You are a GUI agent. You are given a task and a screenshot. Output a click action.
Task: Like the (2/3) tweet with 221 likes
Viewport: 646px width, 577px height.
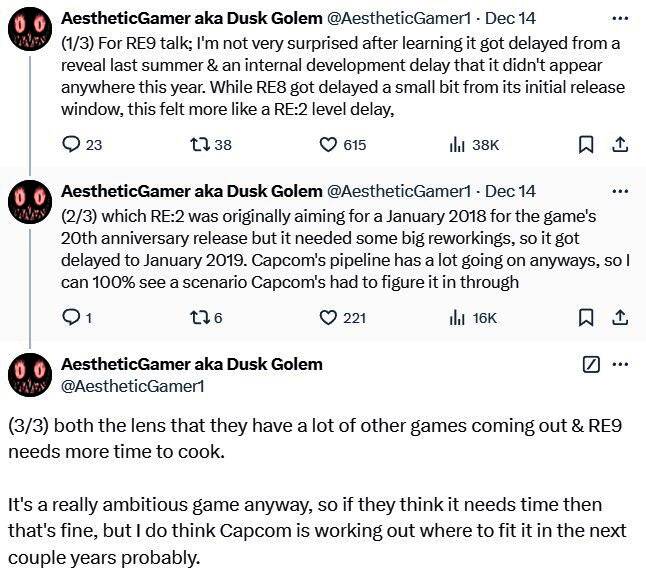[328, 318]
